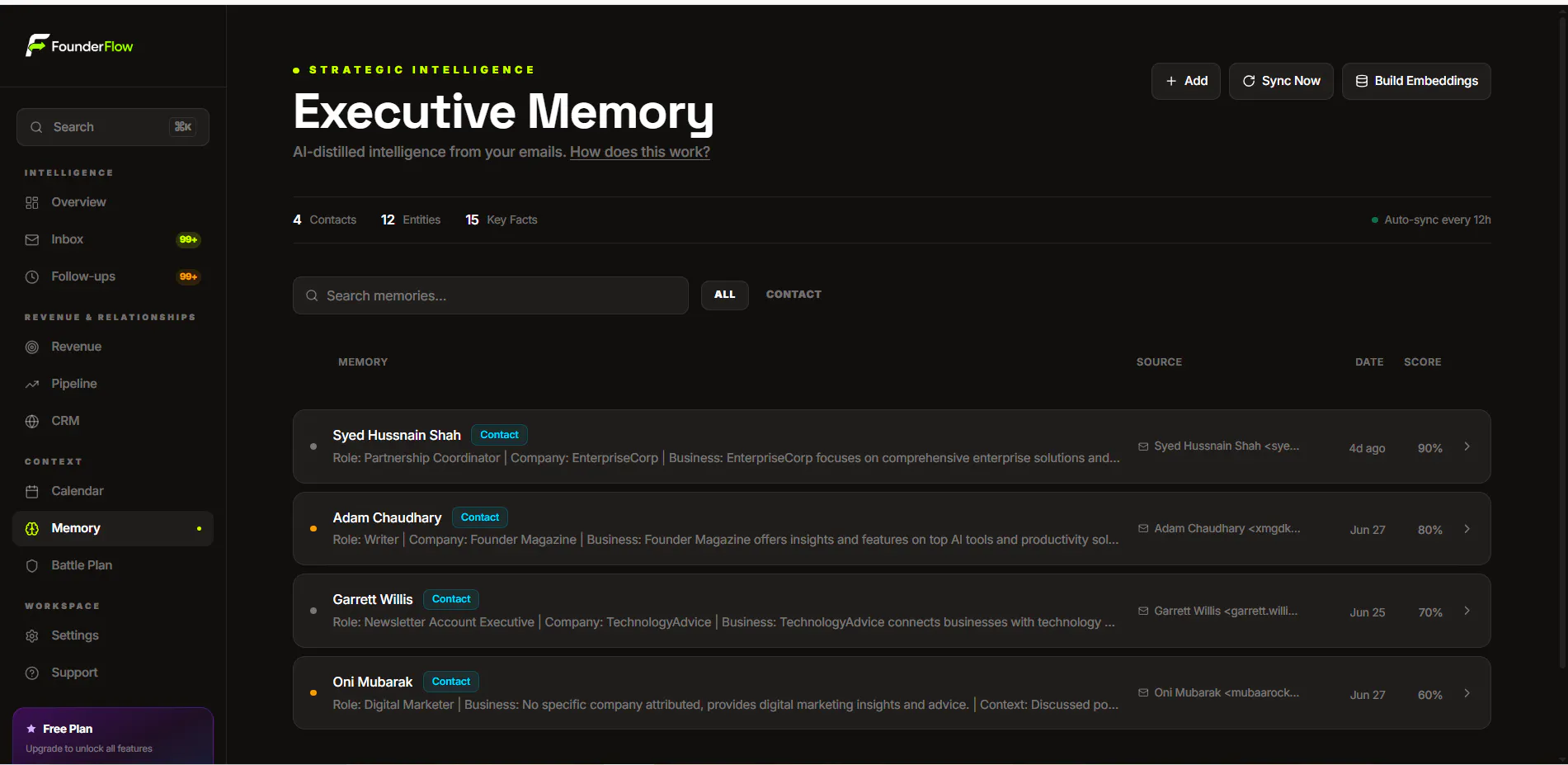Viewport: 1568px width, 765px height.
Task: Click into the Search memories input
Action: coord(491,295)
